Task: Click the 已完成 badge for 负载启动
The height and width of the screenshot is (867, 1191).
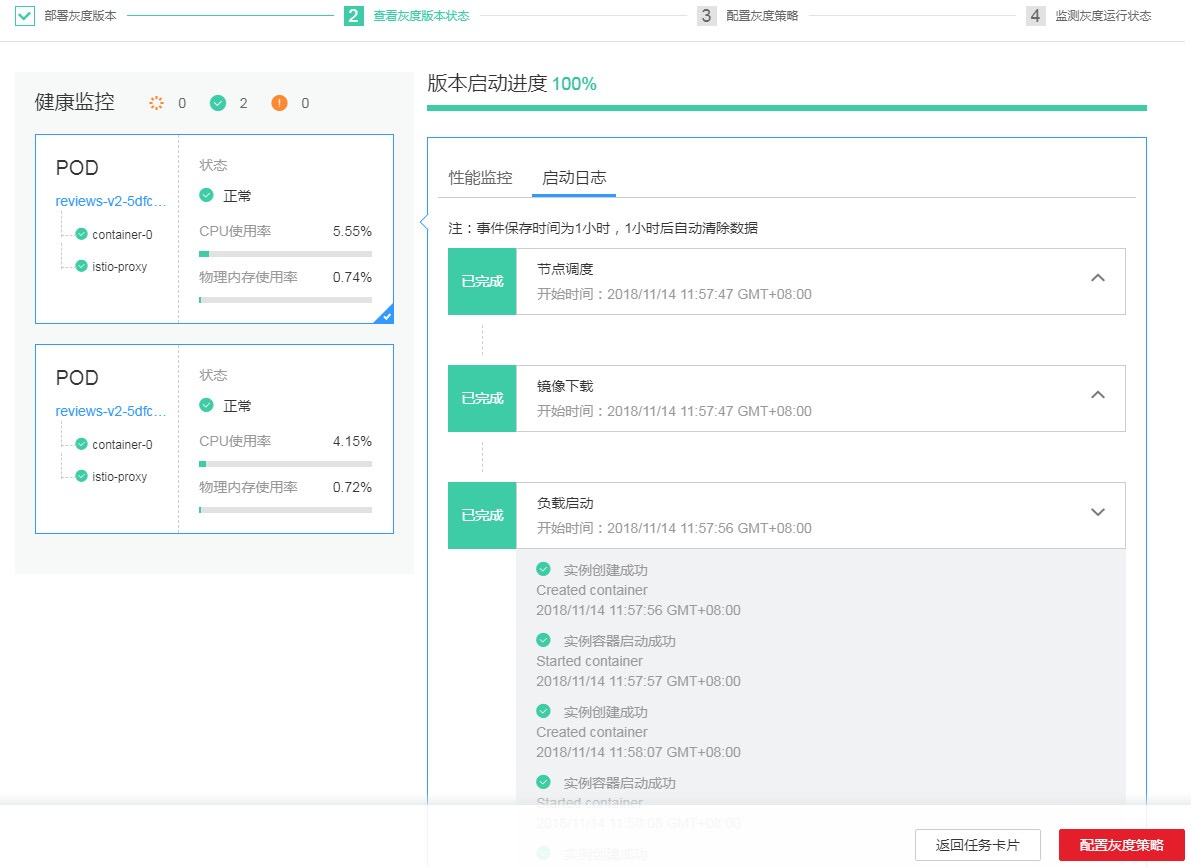Action: (x=482, y=515)
